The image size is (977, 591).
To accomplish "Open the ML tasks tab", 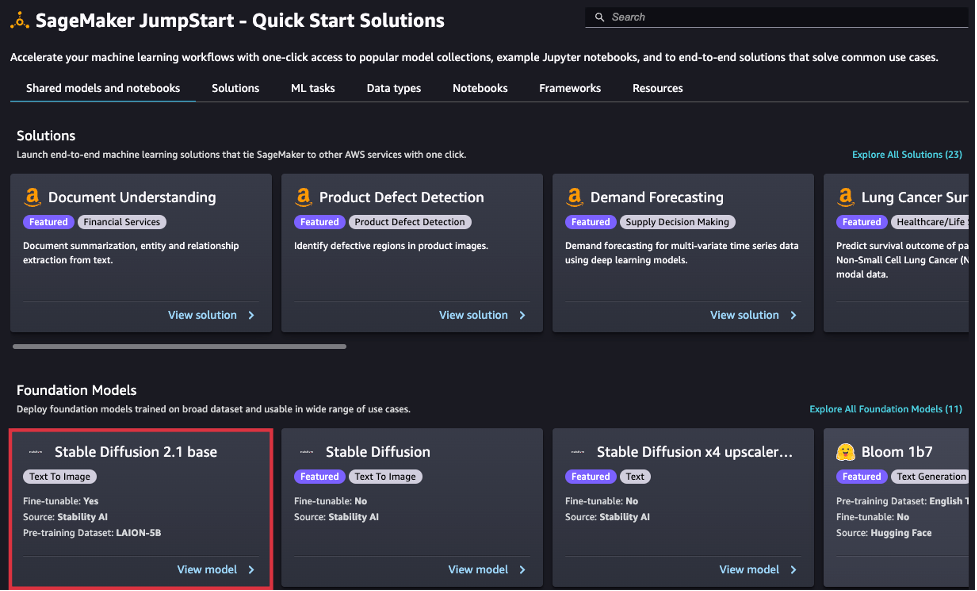I will (313, 88).
